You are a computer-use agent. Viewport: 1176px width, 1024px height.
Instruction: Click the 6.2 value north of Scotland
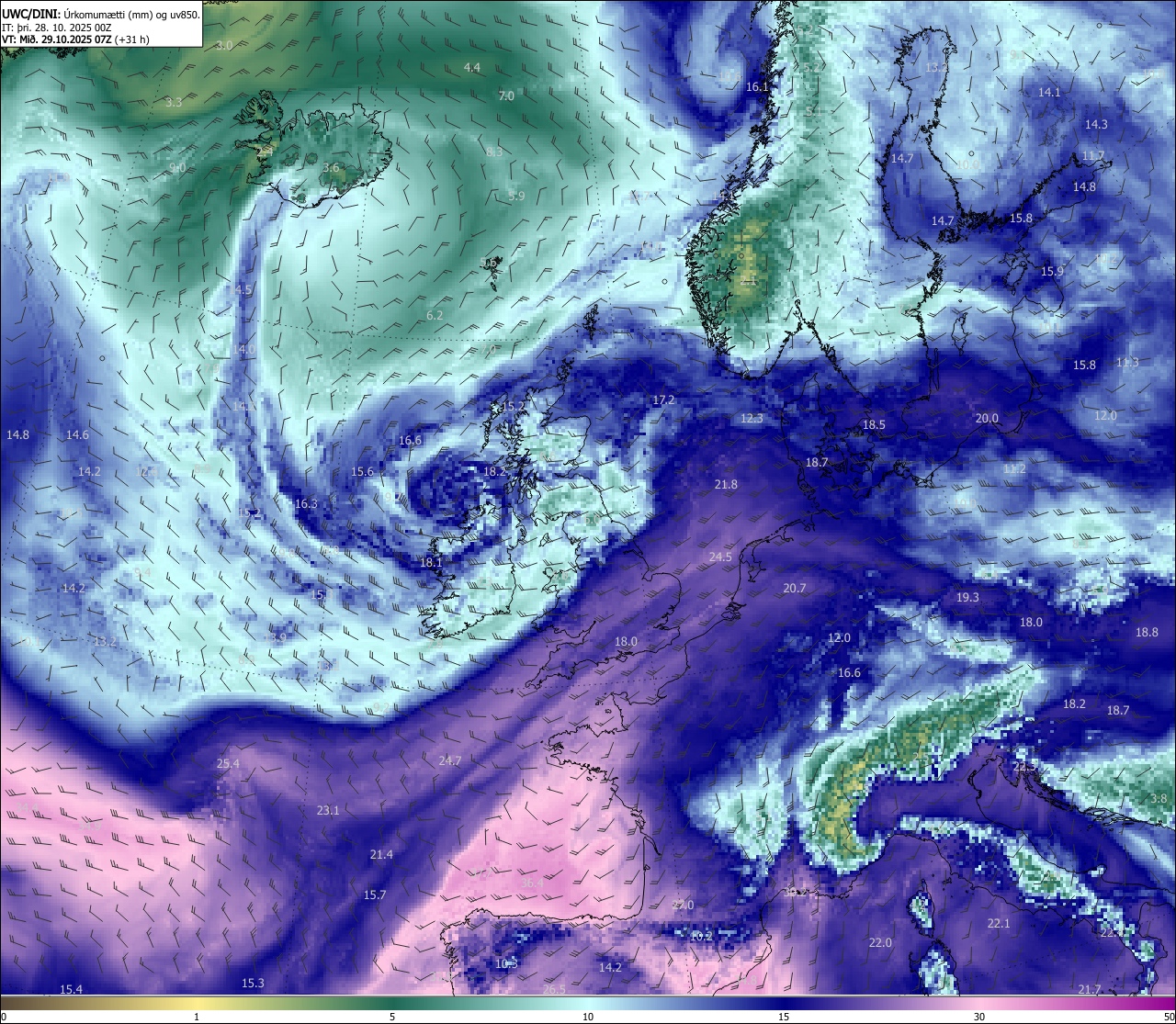click(x=435, y=316)
